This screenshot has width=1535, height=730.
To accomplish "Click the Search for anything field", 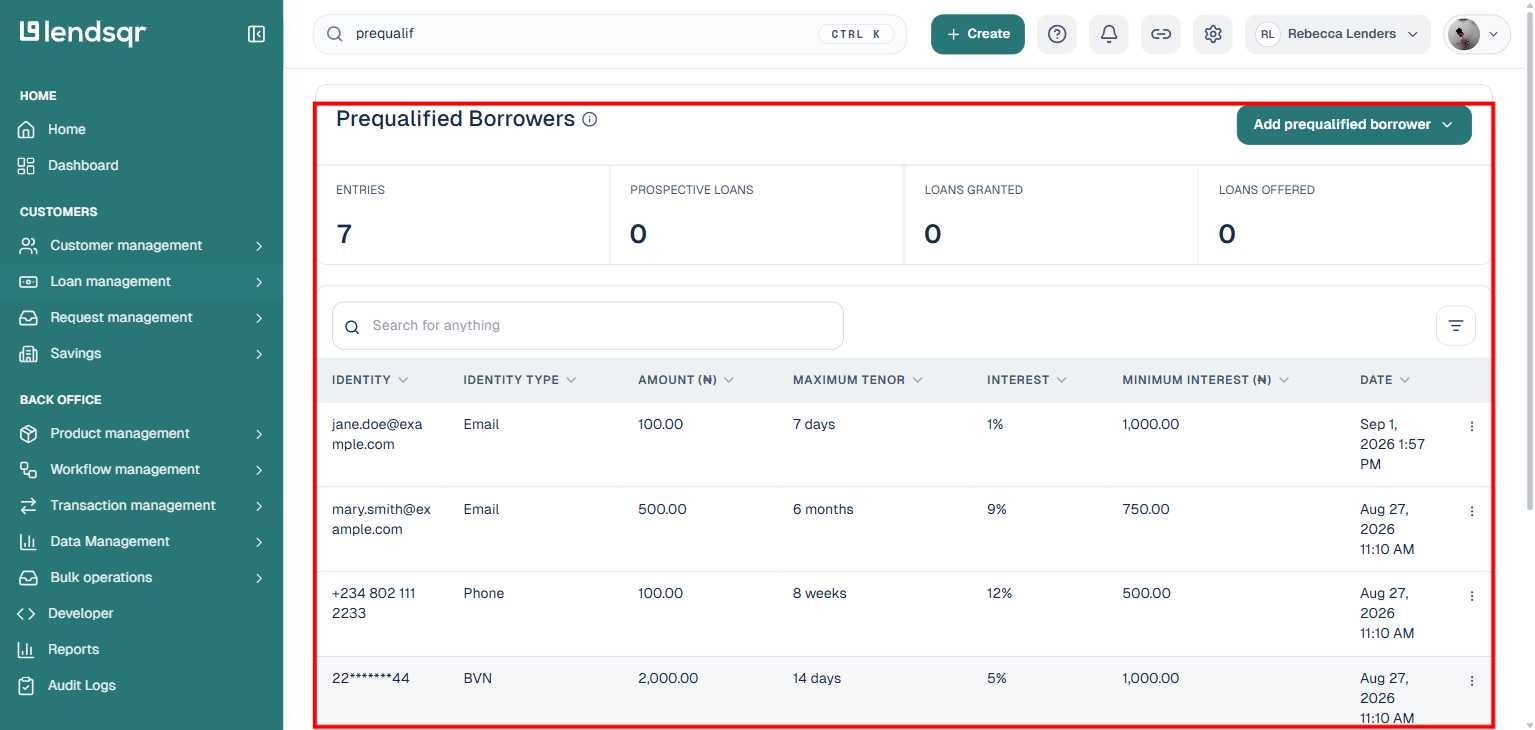I will coord(588,326).
